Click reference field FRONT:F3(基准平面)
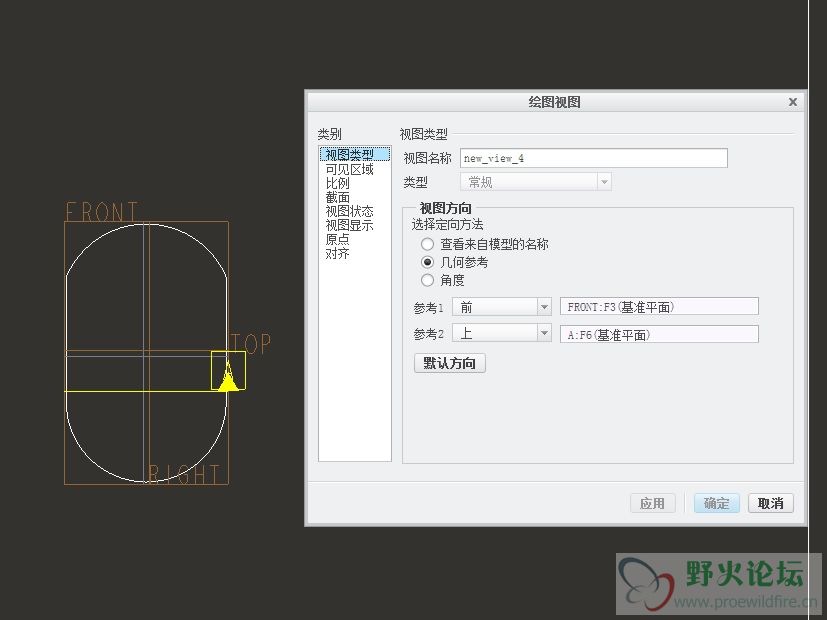827x620 pixels. coord(659,307)
